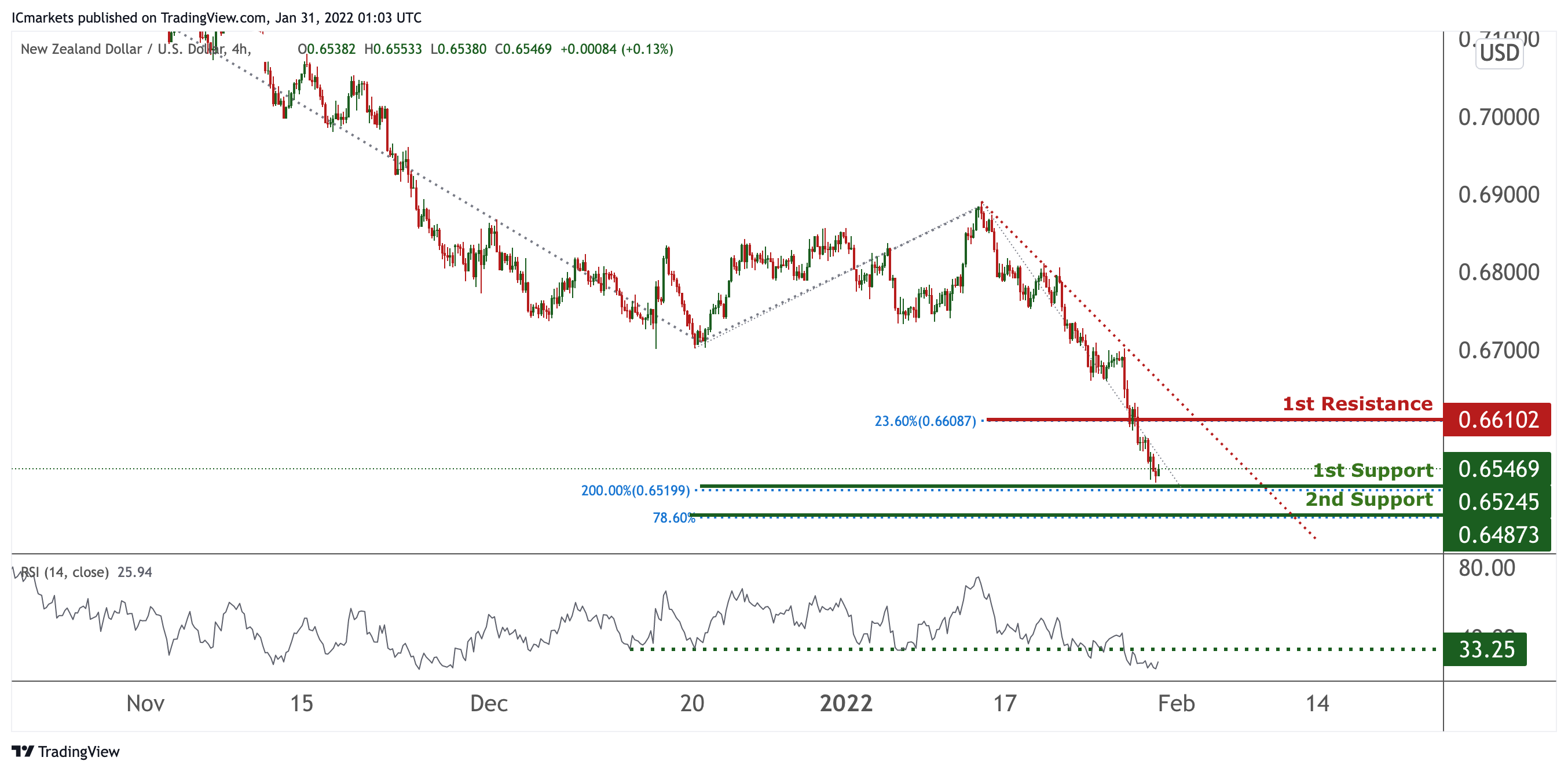Select the 2nd Support label

[1368, 499]
